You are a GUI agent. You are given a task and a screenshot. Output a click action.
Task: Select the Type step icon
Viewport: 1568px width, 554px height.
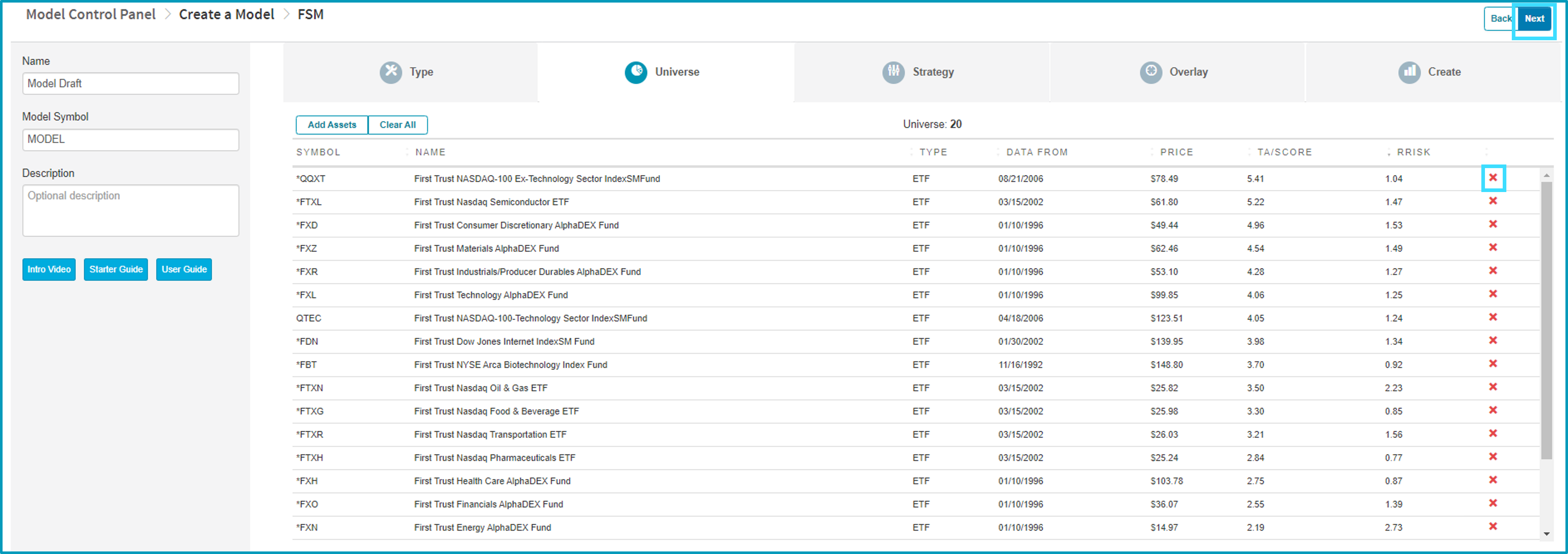391,72
